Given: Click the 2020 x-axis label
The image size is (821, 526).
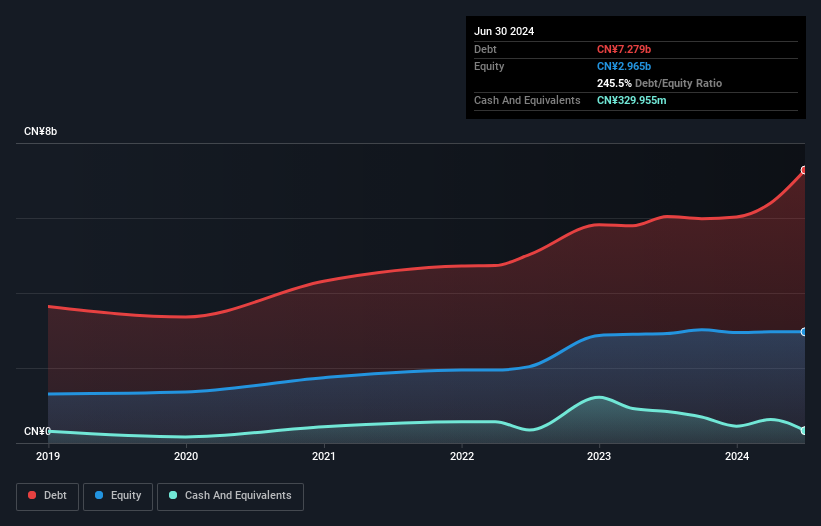Looking at the screenshot, I should click(x=186, y=456).
